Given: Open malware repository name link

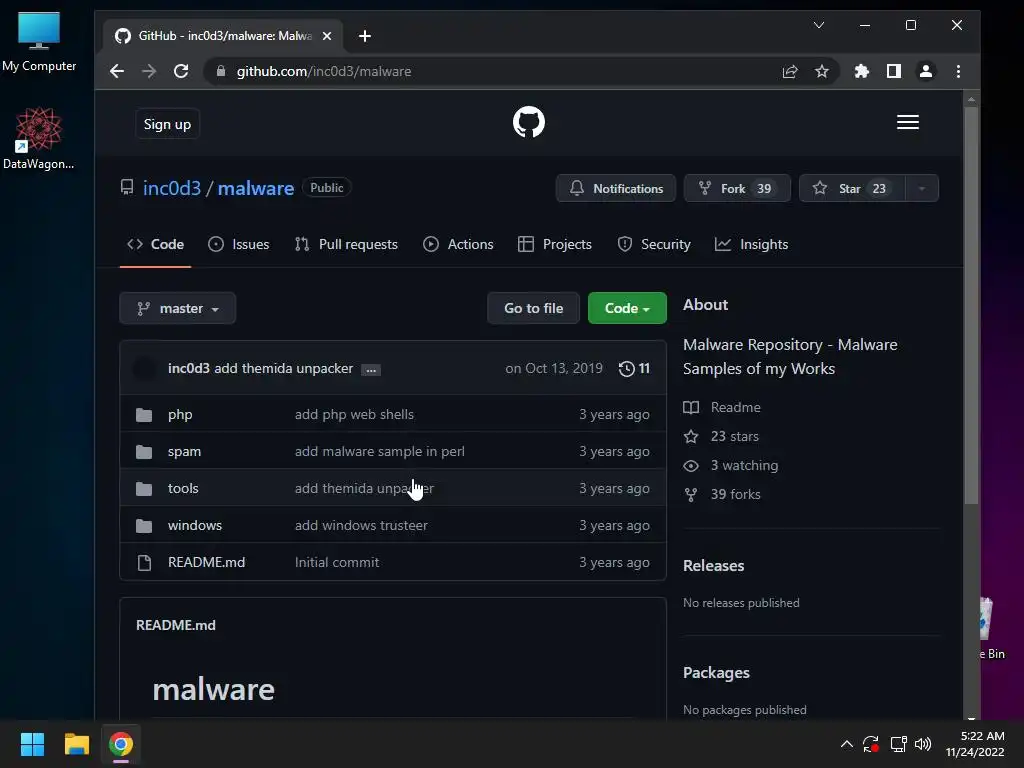Looking at the screenshot, I should coord(255,188).
